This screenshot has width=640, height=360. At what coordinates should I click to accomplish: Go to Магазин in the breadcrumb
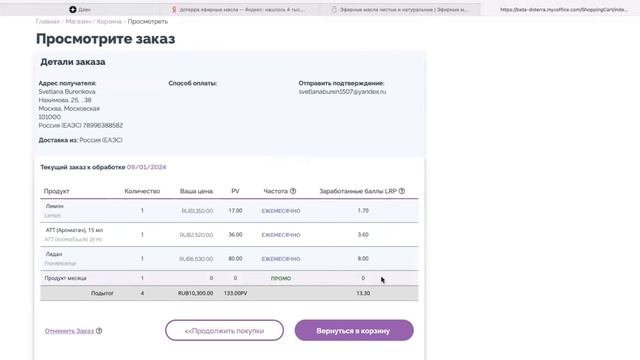click(78, 21)
